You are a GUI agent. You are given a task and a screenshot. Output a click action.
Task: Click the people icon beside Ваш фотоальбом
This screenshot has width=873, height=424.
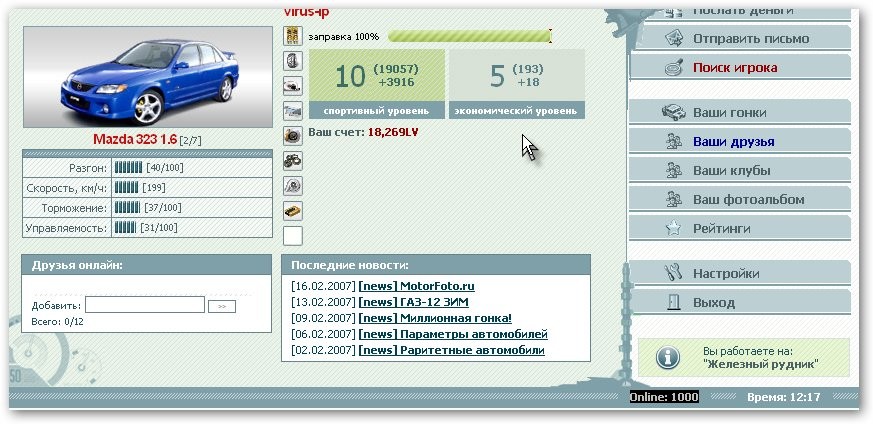click(x=674, y=199)
